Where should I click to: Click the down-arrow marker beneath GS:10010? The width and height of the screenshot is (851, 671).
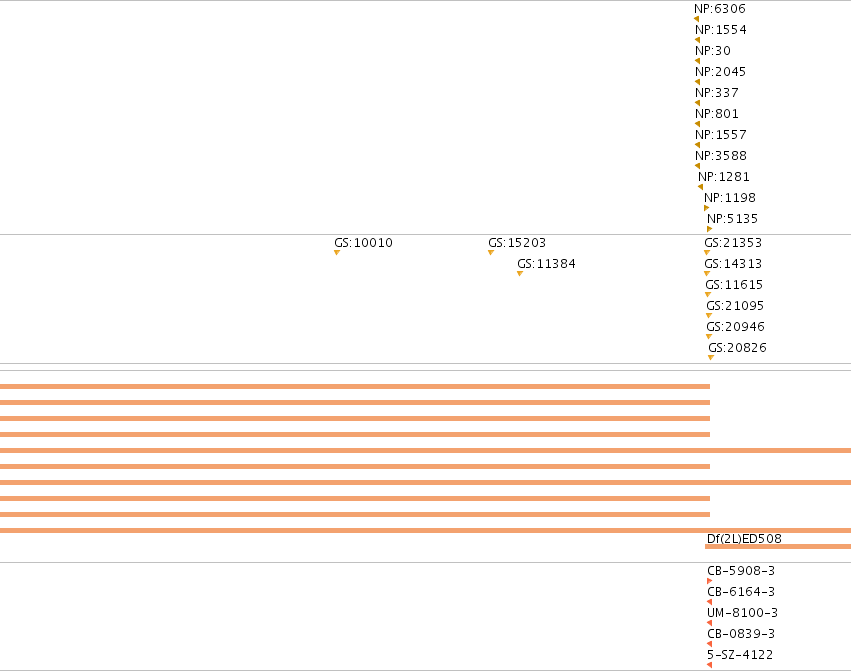337,252
